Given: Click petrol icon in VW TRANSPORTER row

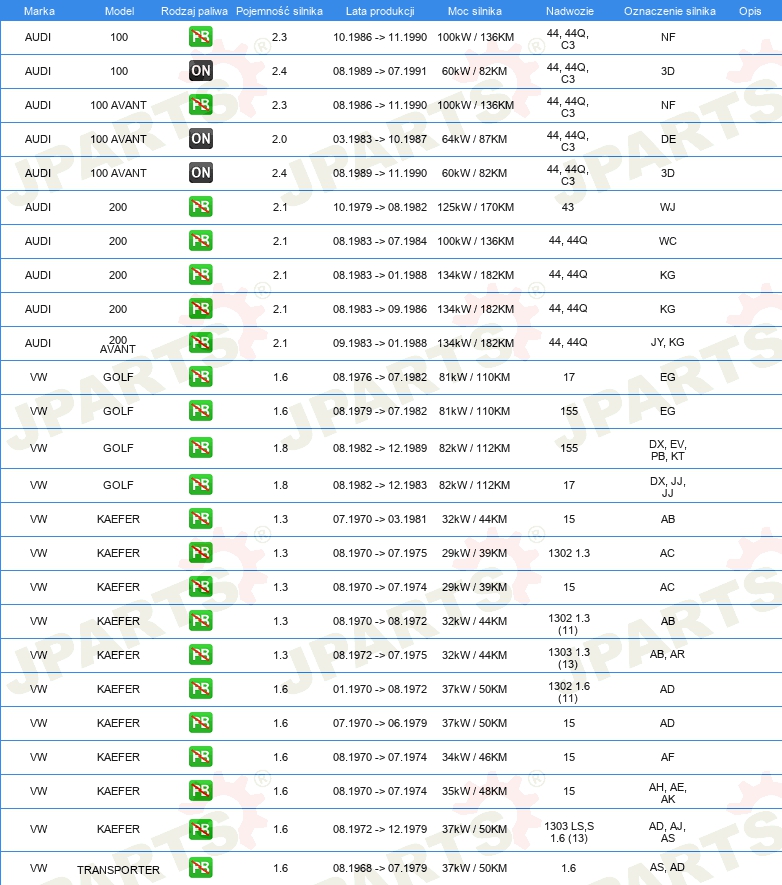Looking at the screenshot, I should tap(201, 868).
